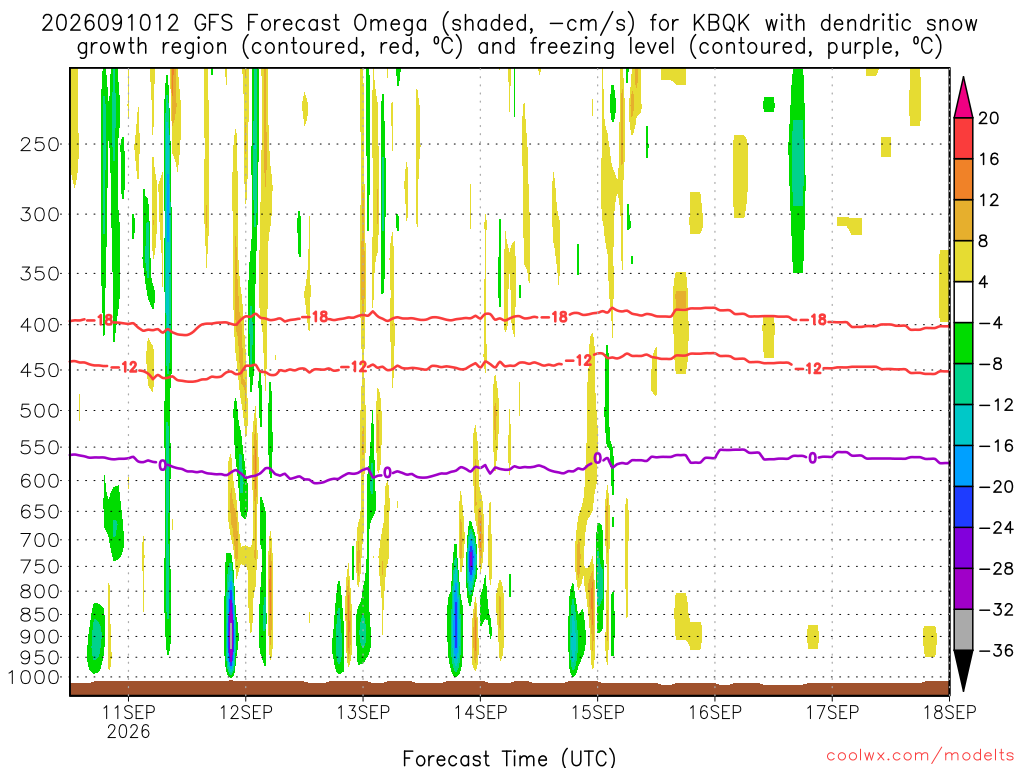The image size is (1024, 768).
Task: Click the coolwx.com/modelts link
Action: point(920,756)
